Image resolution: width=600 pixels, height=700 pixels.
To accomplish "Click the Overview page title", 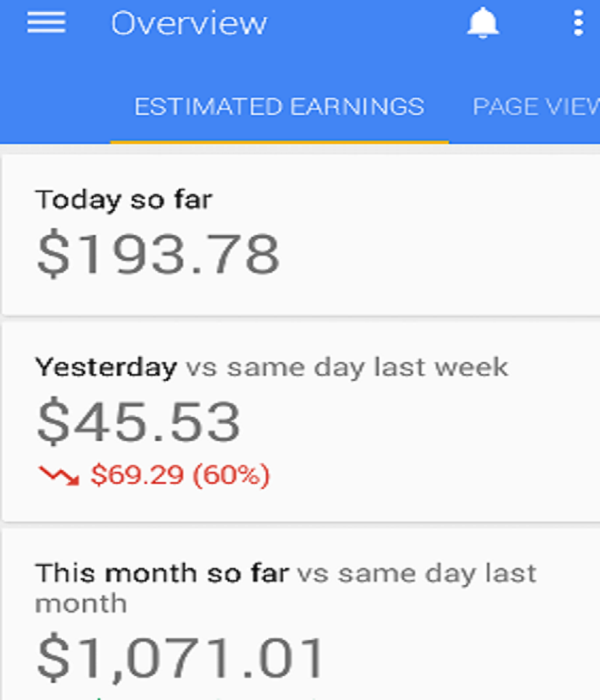I will click(x=189, y=24).
